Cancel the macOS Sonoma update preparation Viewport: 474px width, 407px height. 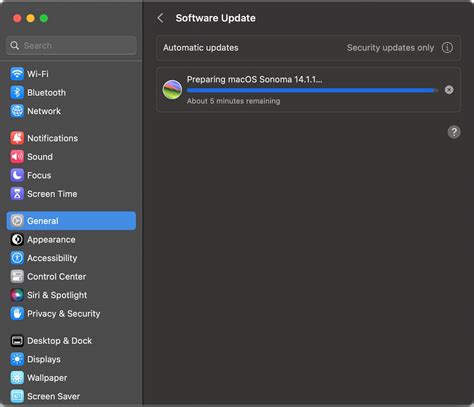[x=449, y=90]
